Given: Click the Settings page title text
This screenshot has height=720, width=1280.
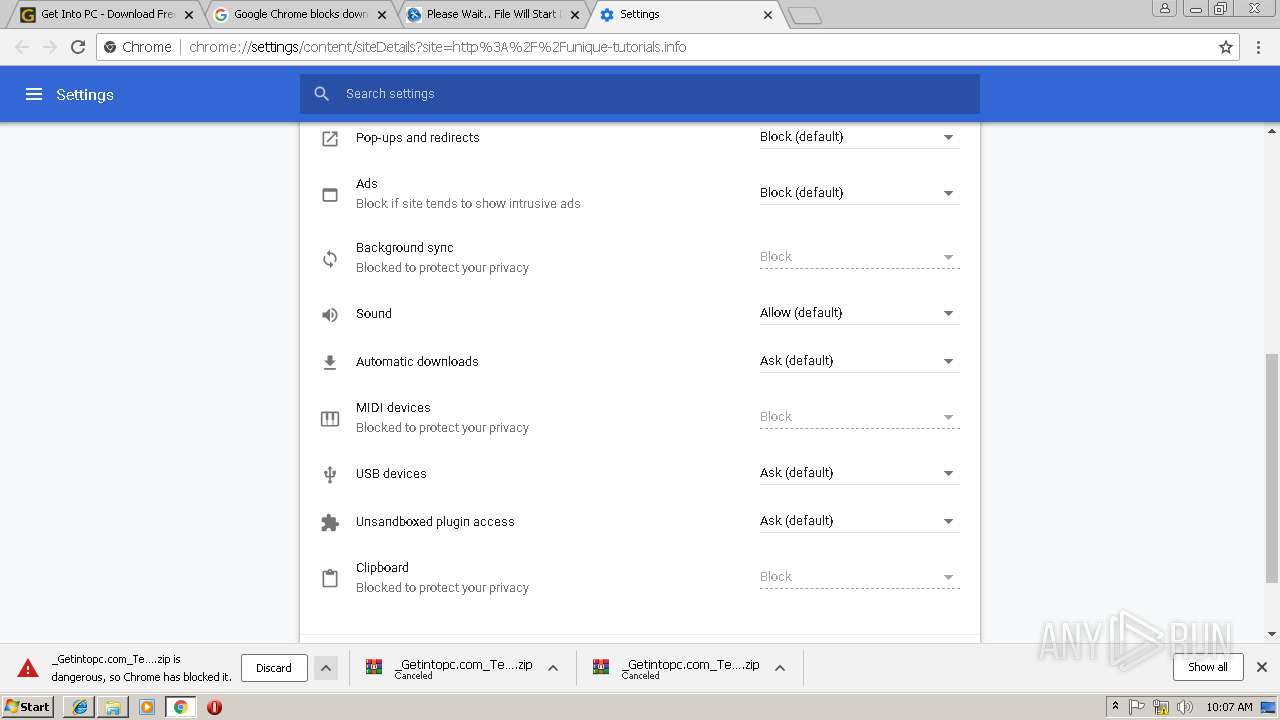Looking at the screenshot, I should click(x=85, y=94).
